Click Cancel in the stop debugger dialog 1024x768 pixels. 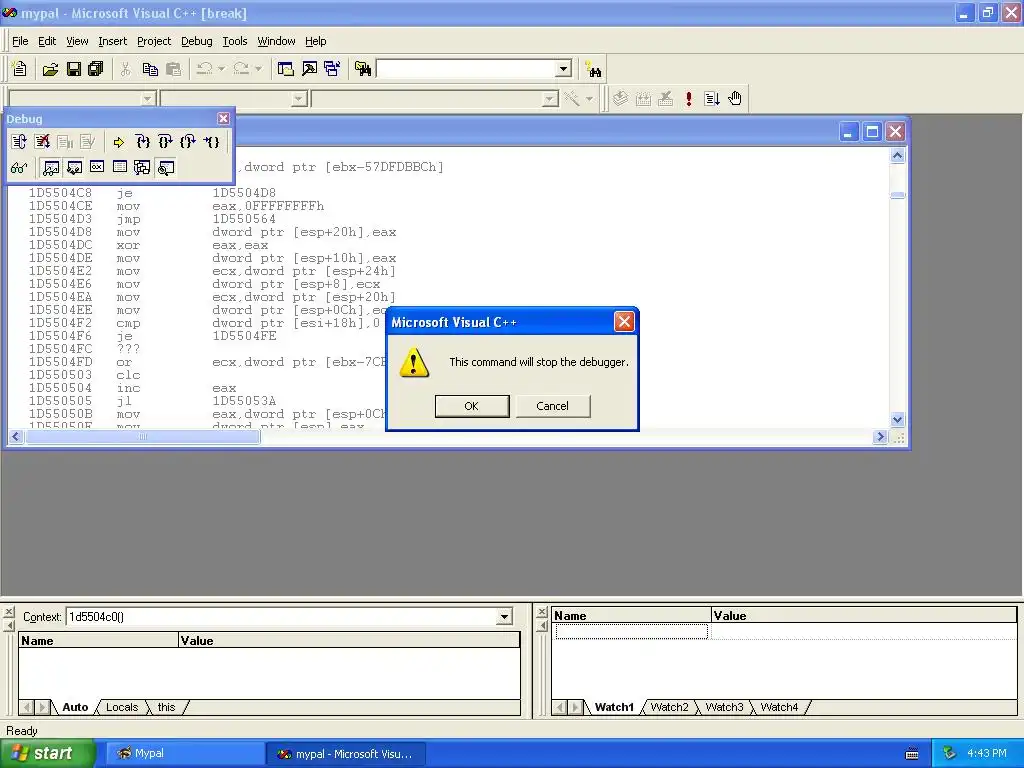click(552, 406)
